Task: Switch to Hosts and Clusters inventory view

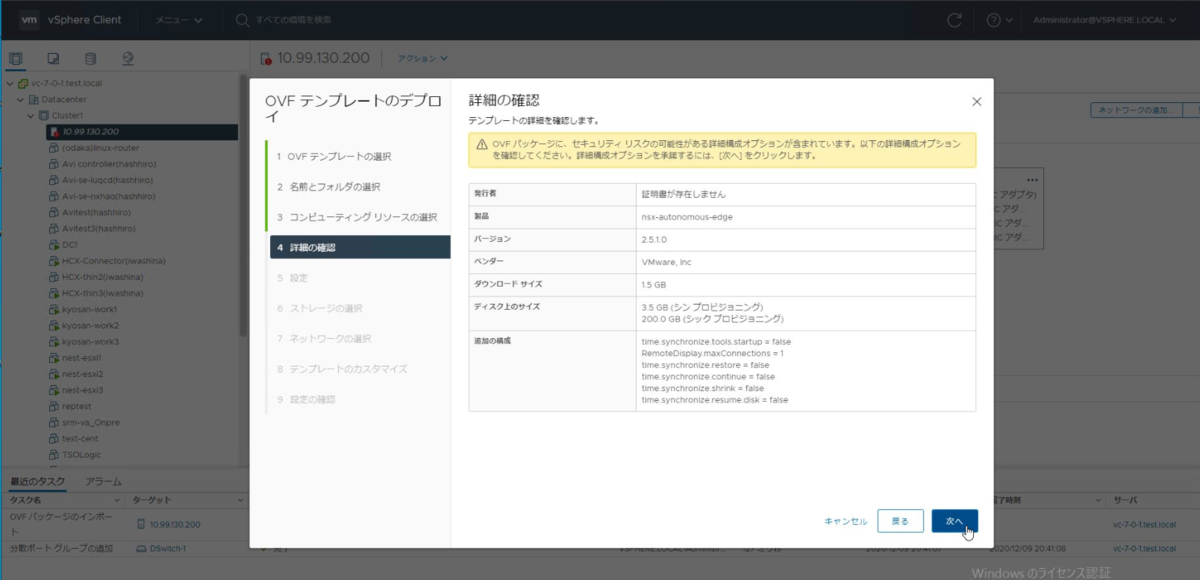Action: (x=16, y=58)
